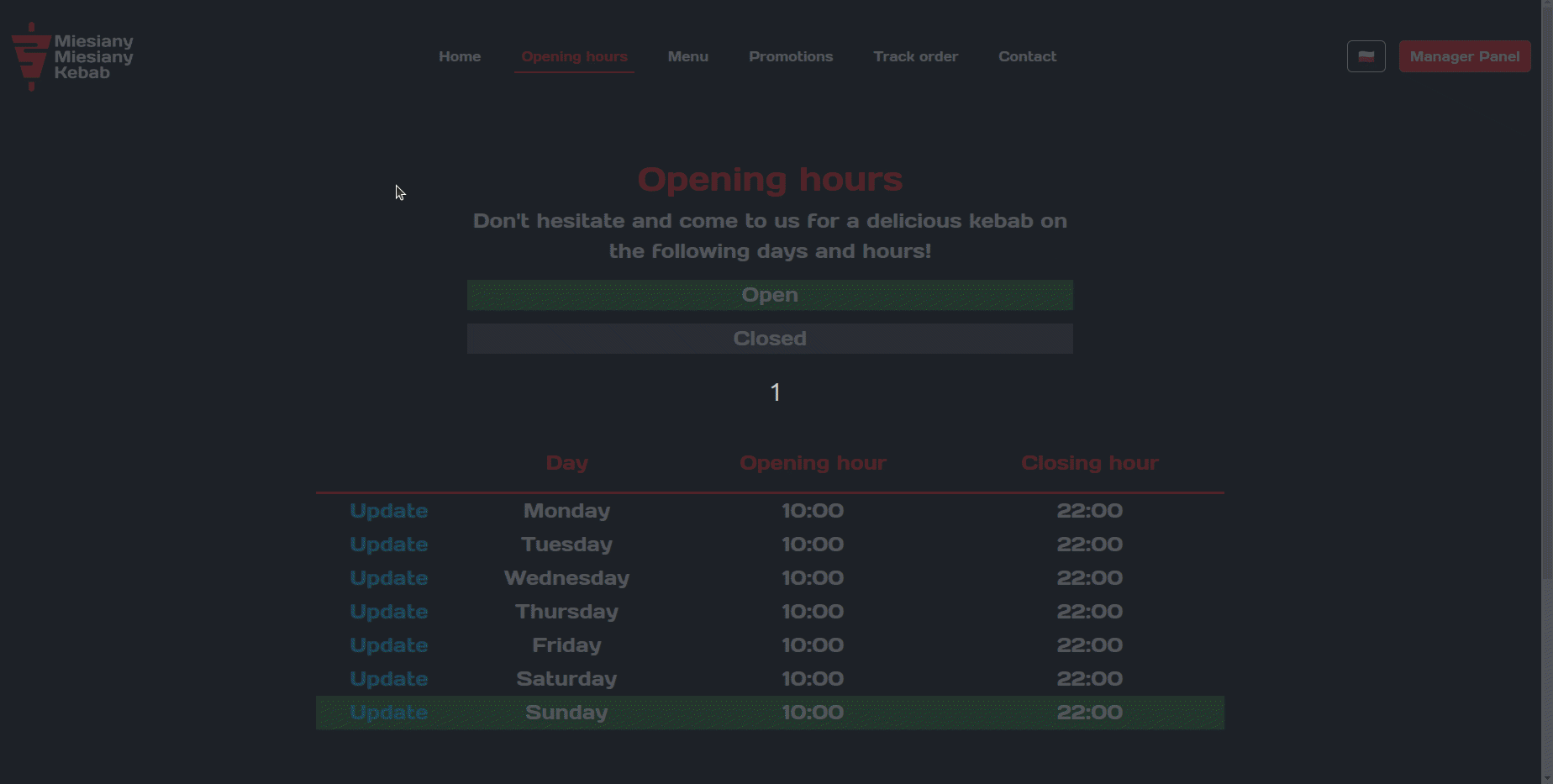This screenshot has height=784, width=1553.
Task: Click Update for Monday
Action: pos(388,511)
